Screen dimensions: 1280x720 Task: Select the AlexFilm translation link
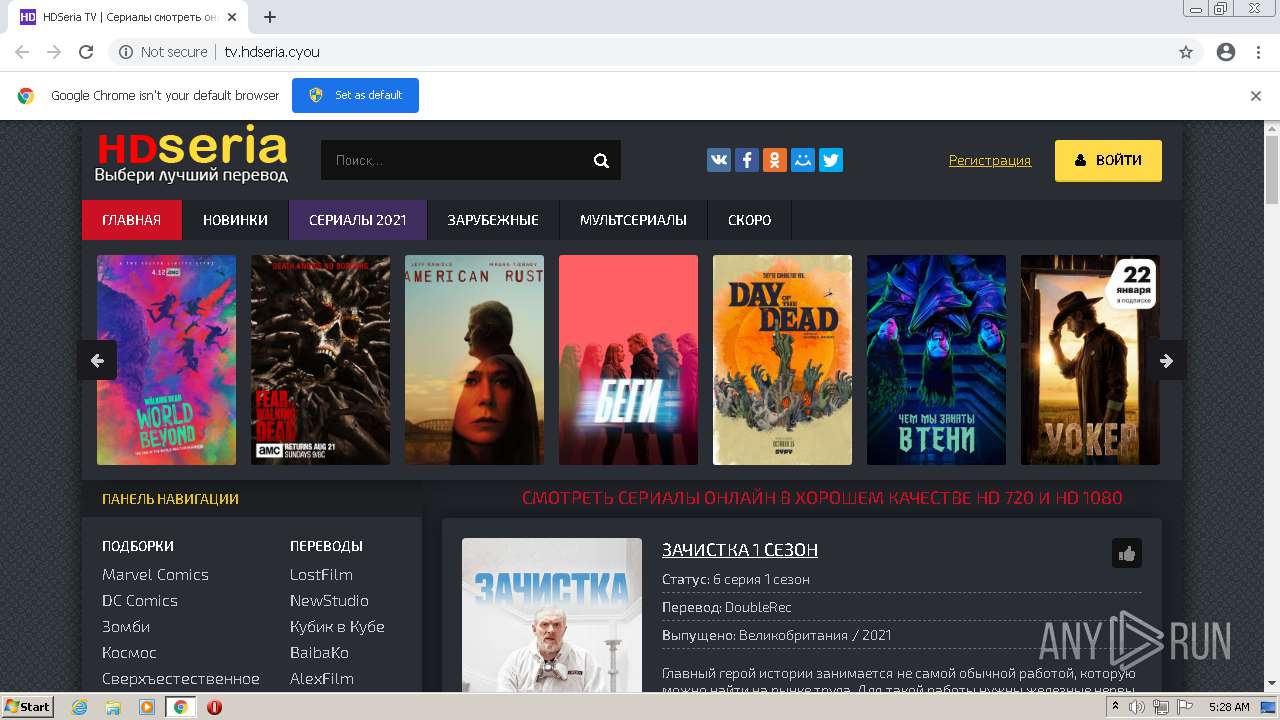[322, 678]
